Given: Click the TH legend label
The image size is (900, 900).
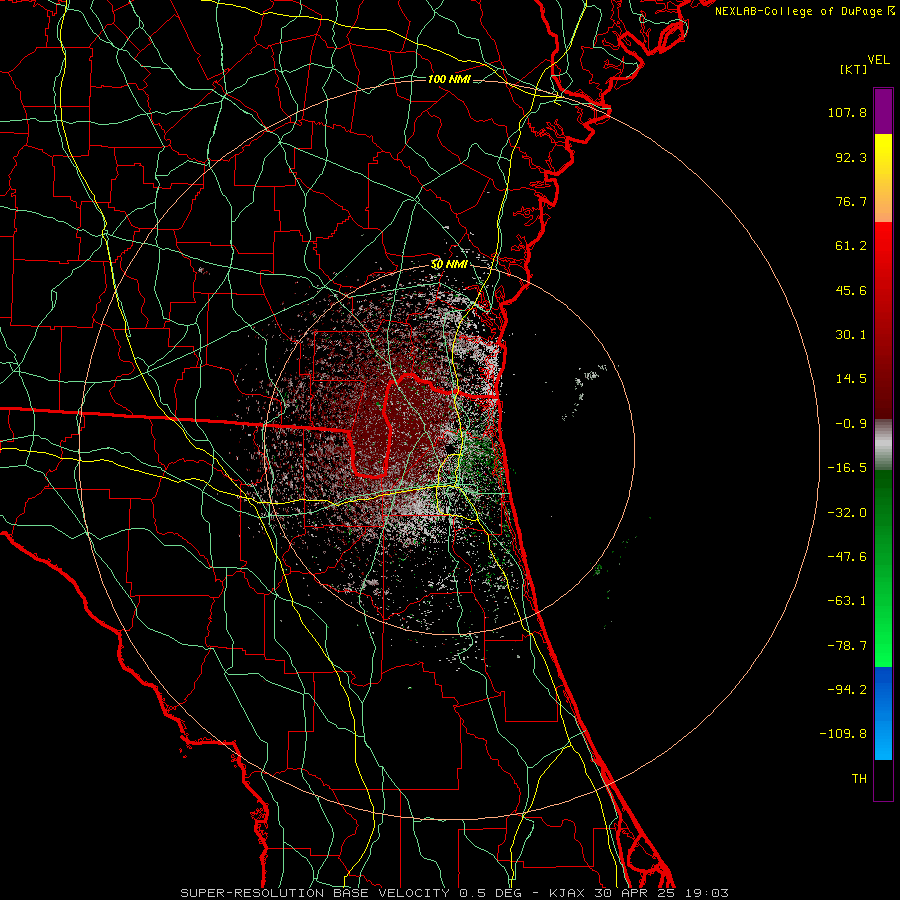Looking at the screenshot, I should click(x=859, y=779).
